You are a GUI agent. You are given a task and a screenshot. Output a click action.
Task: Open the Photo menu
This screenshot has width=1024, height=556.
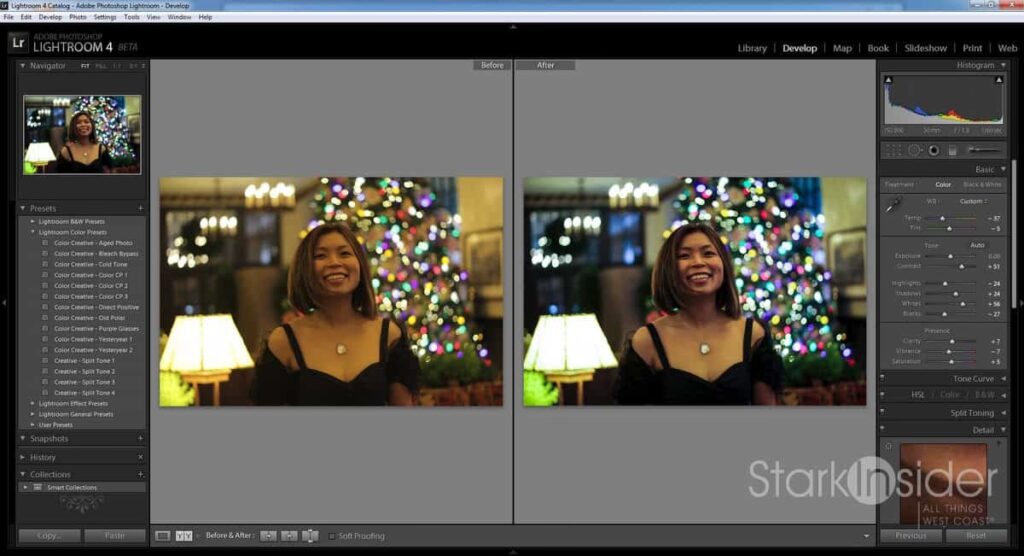pos(77,17)
